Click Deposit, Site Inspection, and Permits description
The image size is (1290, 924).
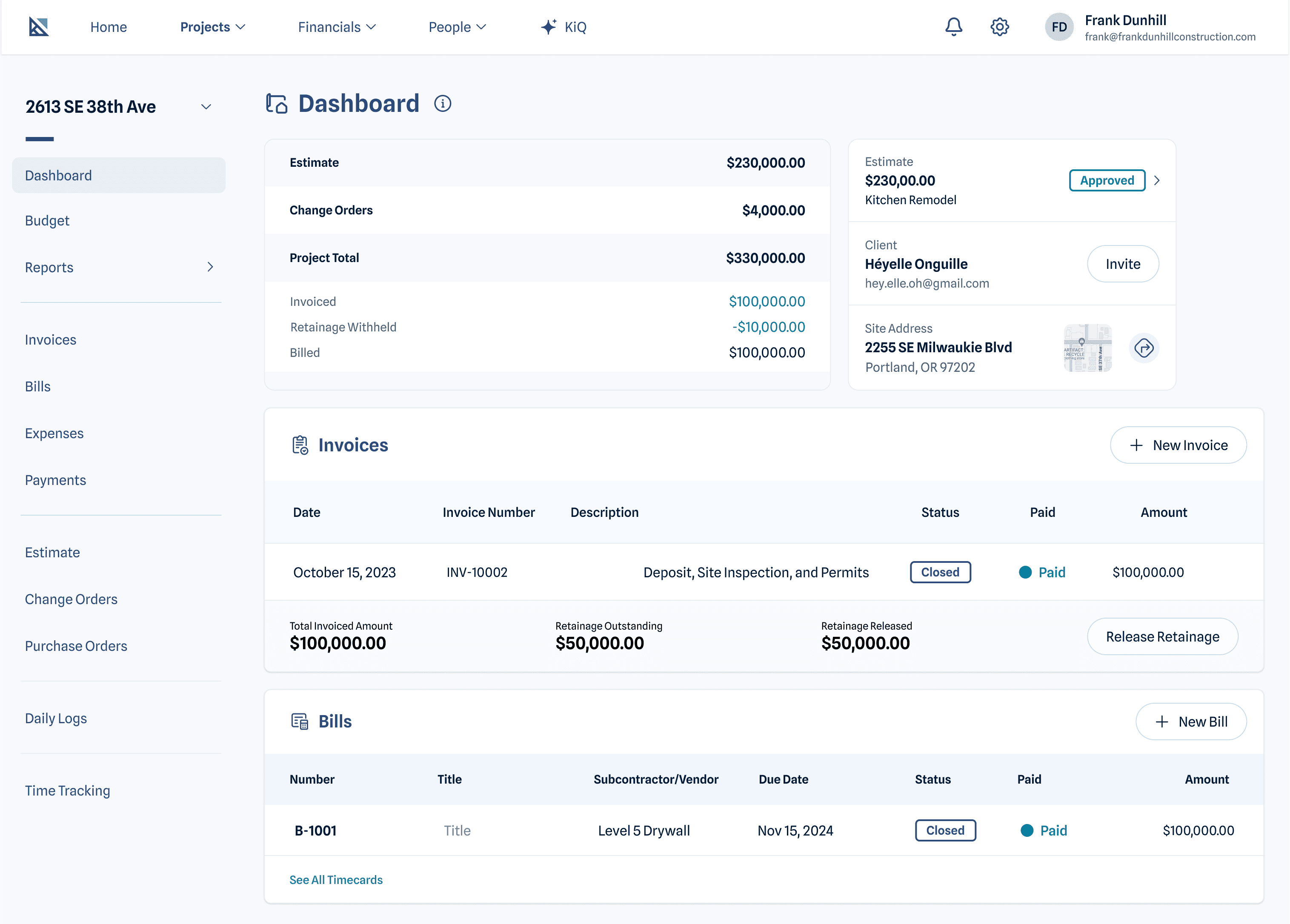point(756,573)
